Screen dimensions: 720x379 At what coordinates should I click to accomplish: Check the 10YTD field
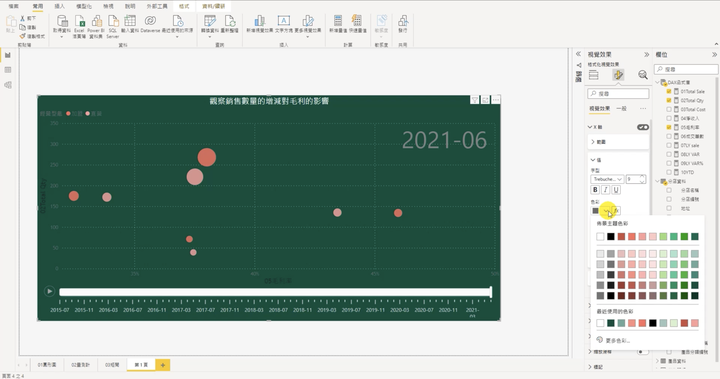[x=669, y=172]
